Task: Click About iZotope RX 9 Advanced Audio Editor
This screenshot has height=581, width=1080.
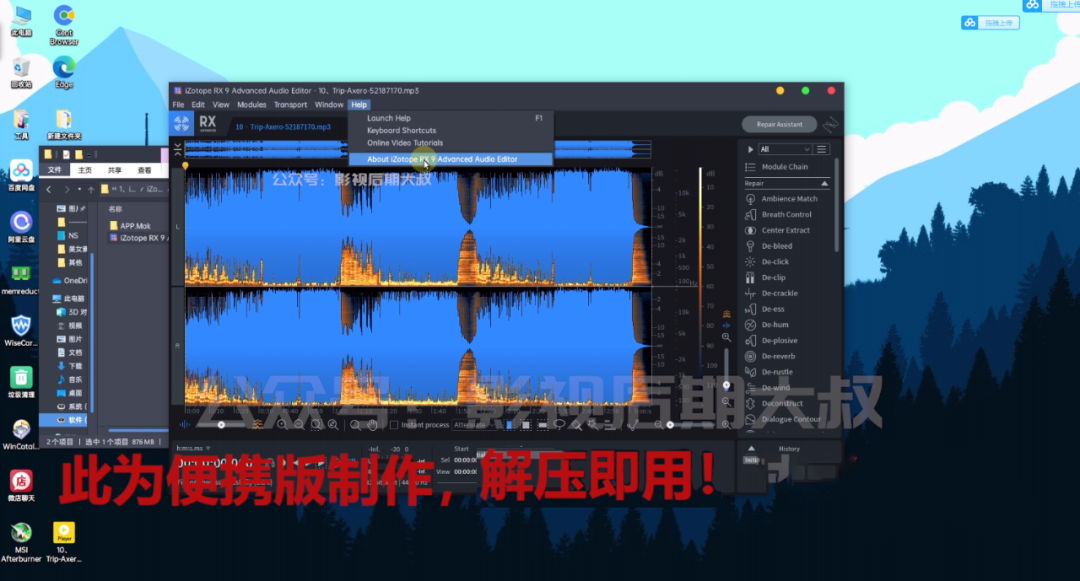Action: tap(450, 159)
